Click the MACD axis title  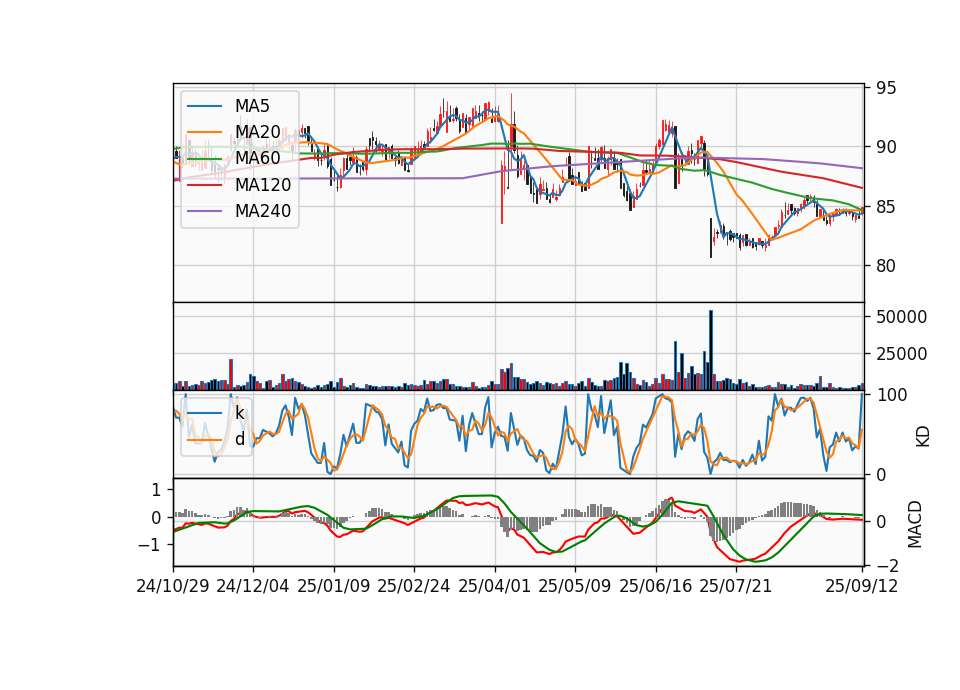click(x=915, y=524)
